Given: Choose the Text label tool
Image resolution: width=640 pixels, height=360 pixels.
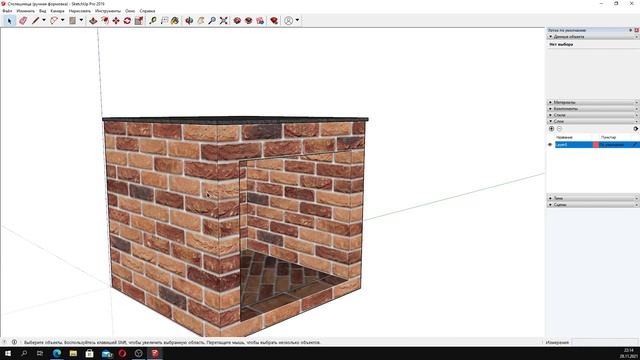Looking at the screenshot, I should pos(164,20).
